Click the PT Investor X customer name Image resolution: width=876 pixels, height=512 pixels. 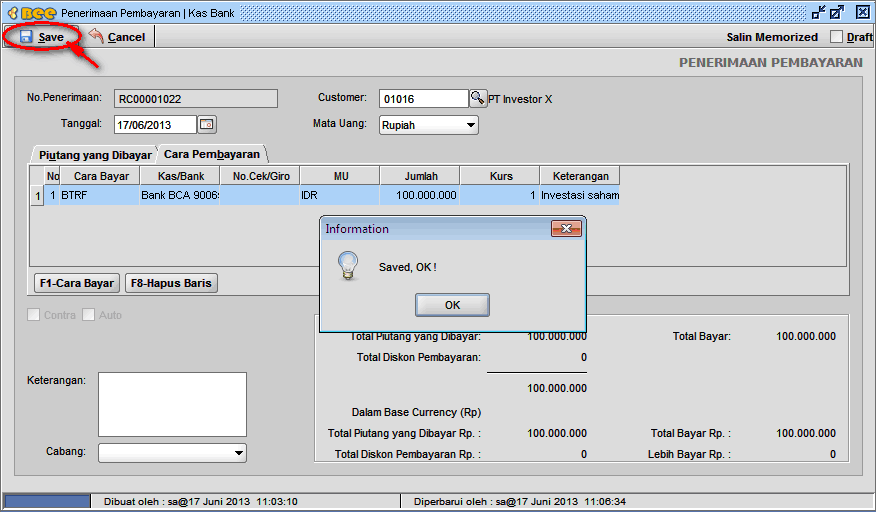(520, 99)
